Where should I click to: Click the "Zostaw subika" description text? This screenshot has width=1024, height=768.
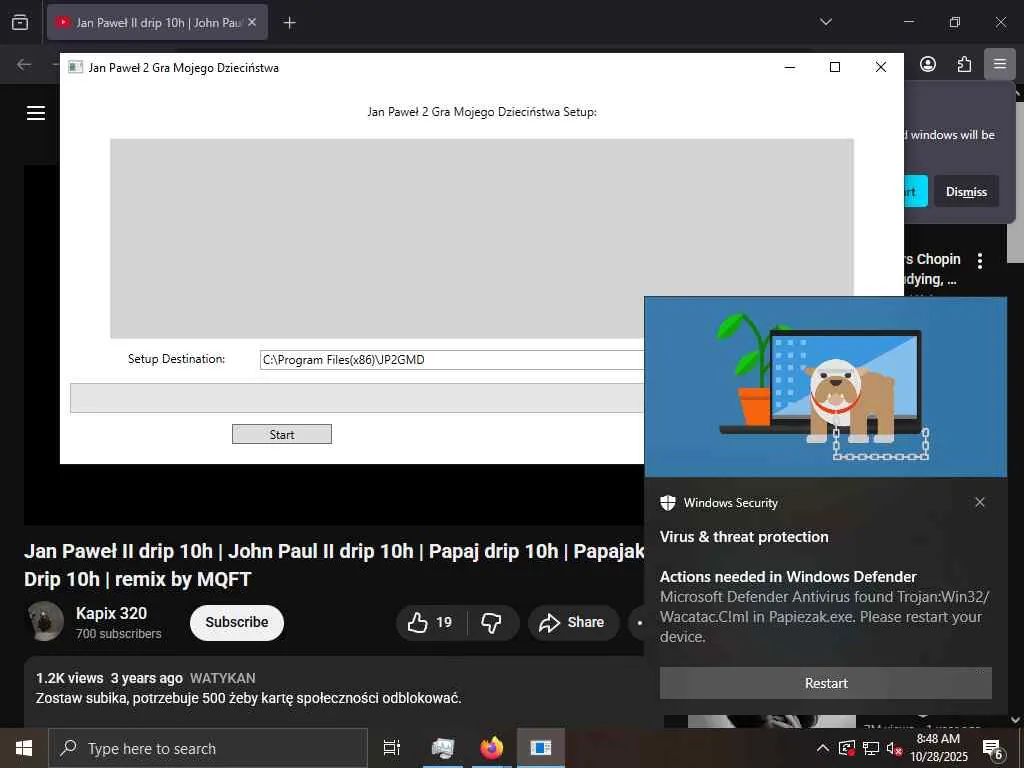pos(248,698)
